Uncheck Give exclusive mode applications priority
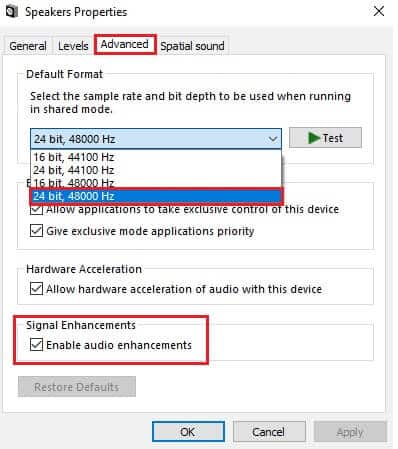The image size is (398, 449). [36, 231]
